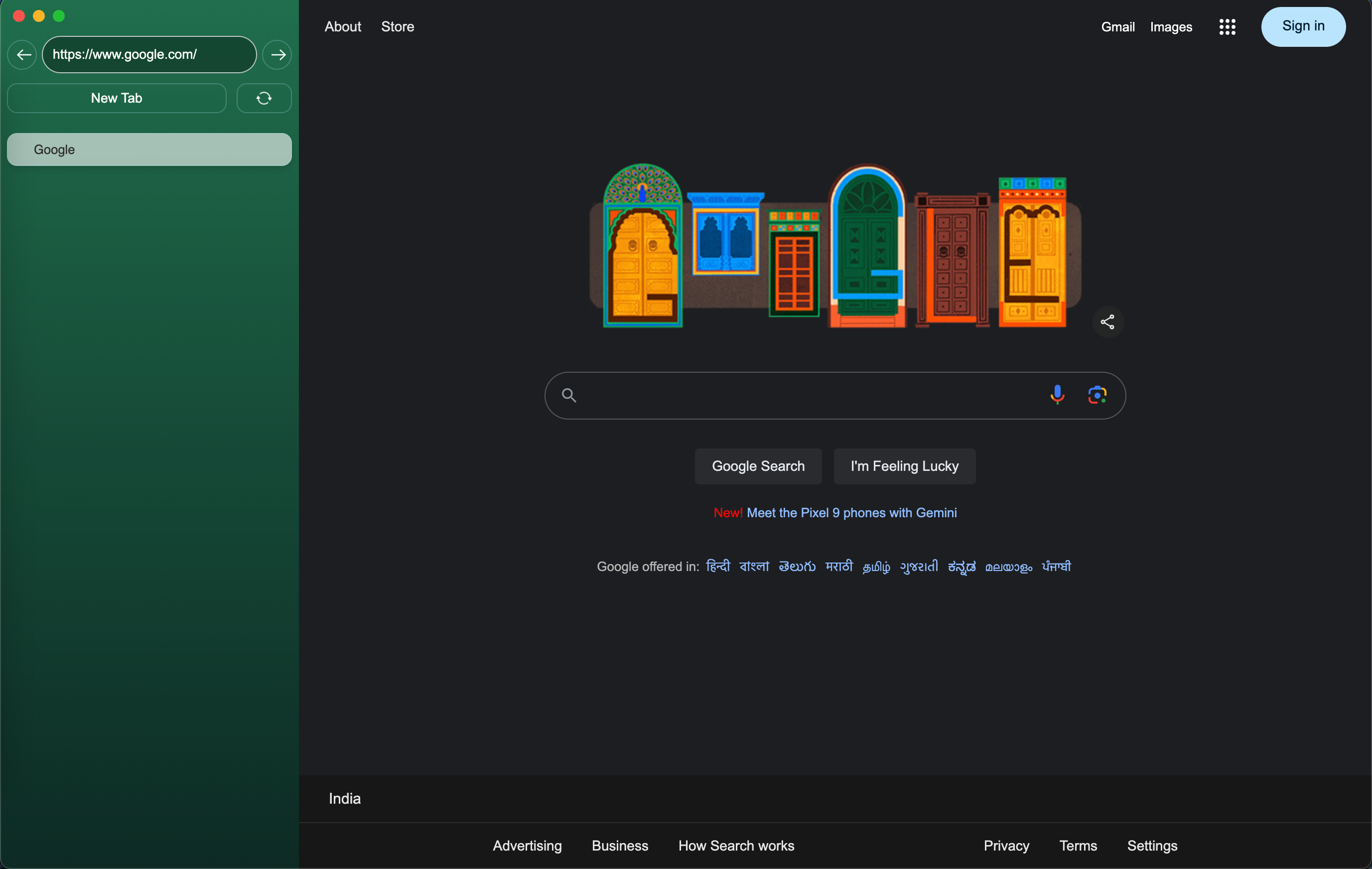The width and height of the screenshot is (1372, 869).
Task: Switch Google to Gujarati (ગુજરાતી)
Action: (919, 567)
